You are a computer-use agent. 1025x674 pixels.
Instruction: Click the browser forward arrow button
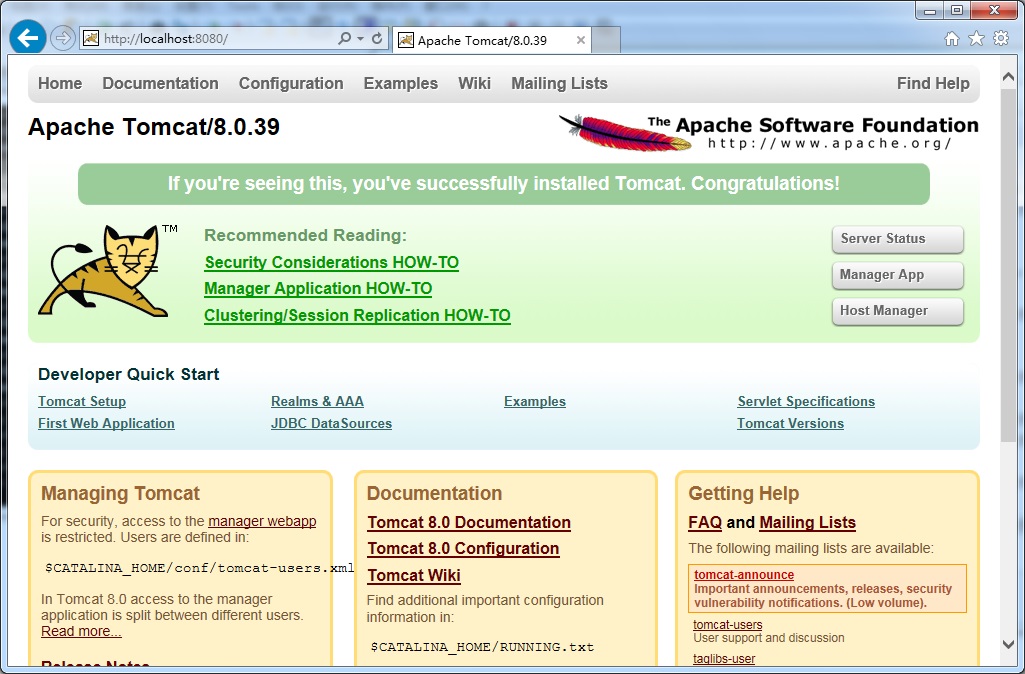click(63, 38)
